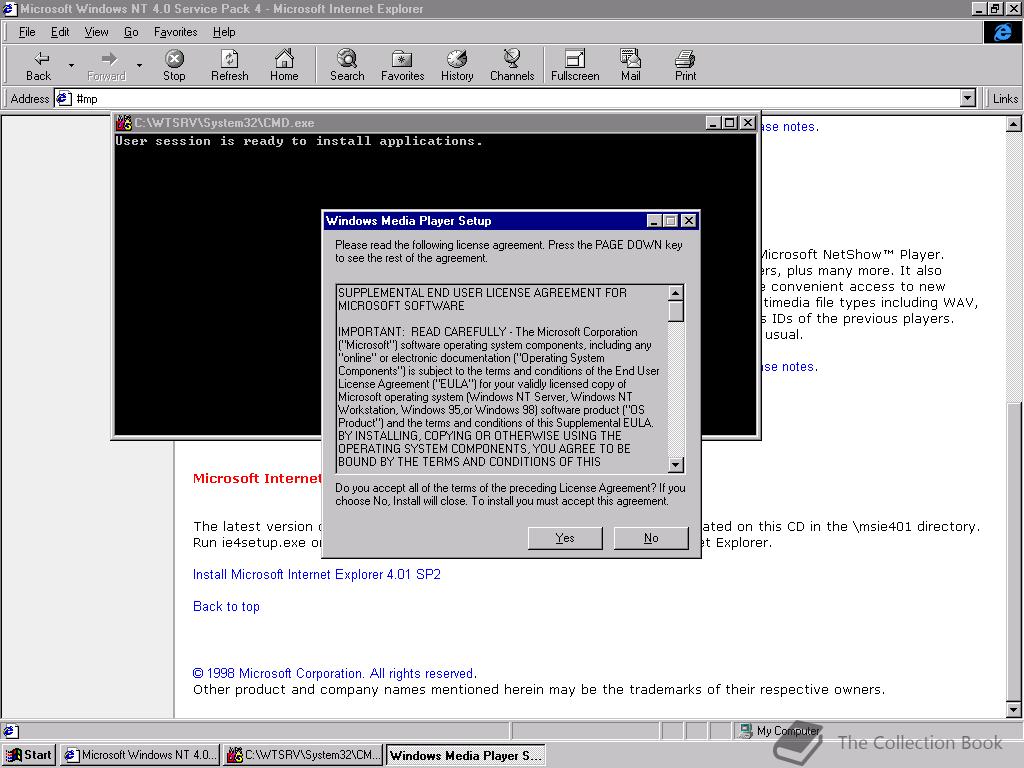Switch to CMD.exe taskbar button
1024x768 pixels.
point(303,755)
